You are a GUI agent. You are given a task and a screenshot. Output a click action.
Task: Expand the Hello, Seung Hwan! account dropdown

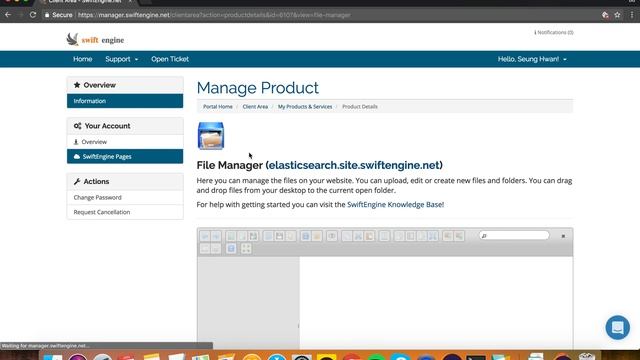point(532,59)
